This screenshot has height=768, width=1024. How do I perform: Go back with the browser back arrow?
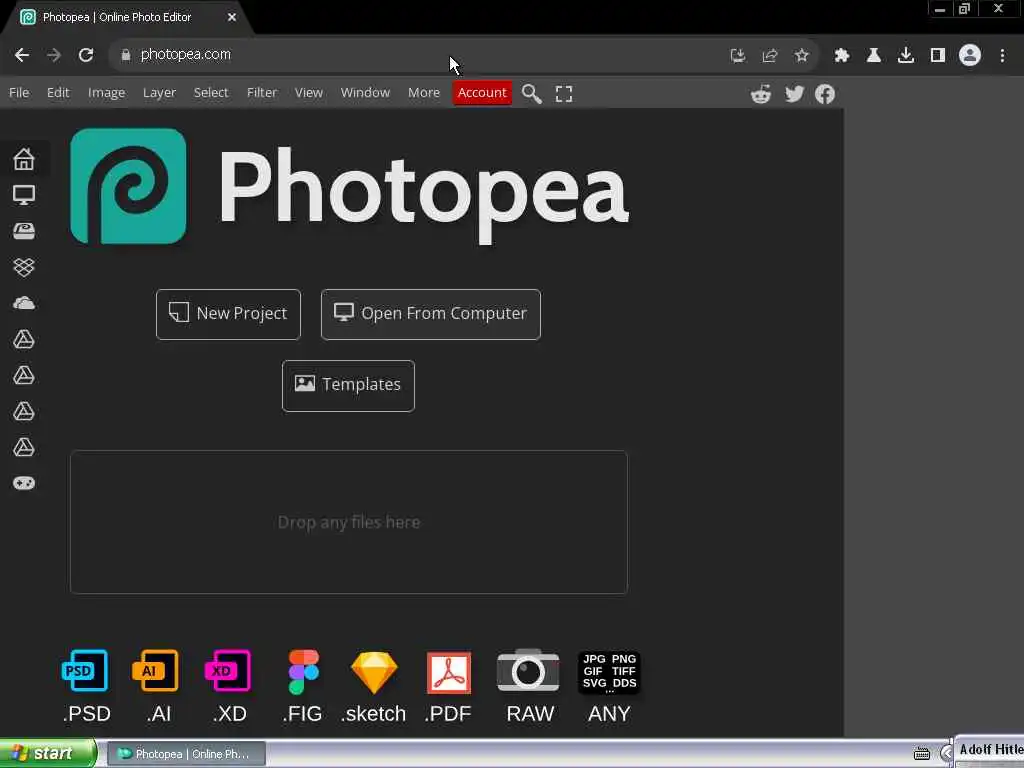[22, 55]
